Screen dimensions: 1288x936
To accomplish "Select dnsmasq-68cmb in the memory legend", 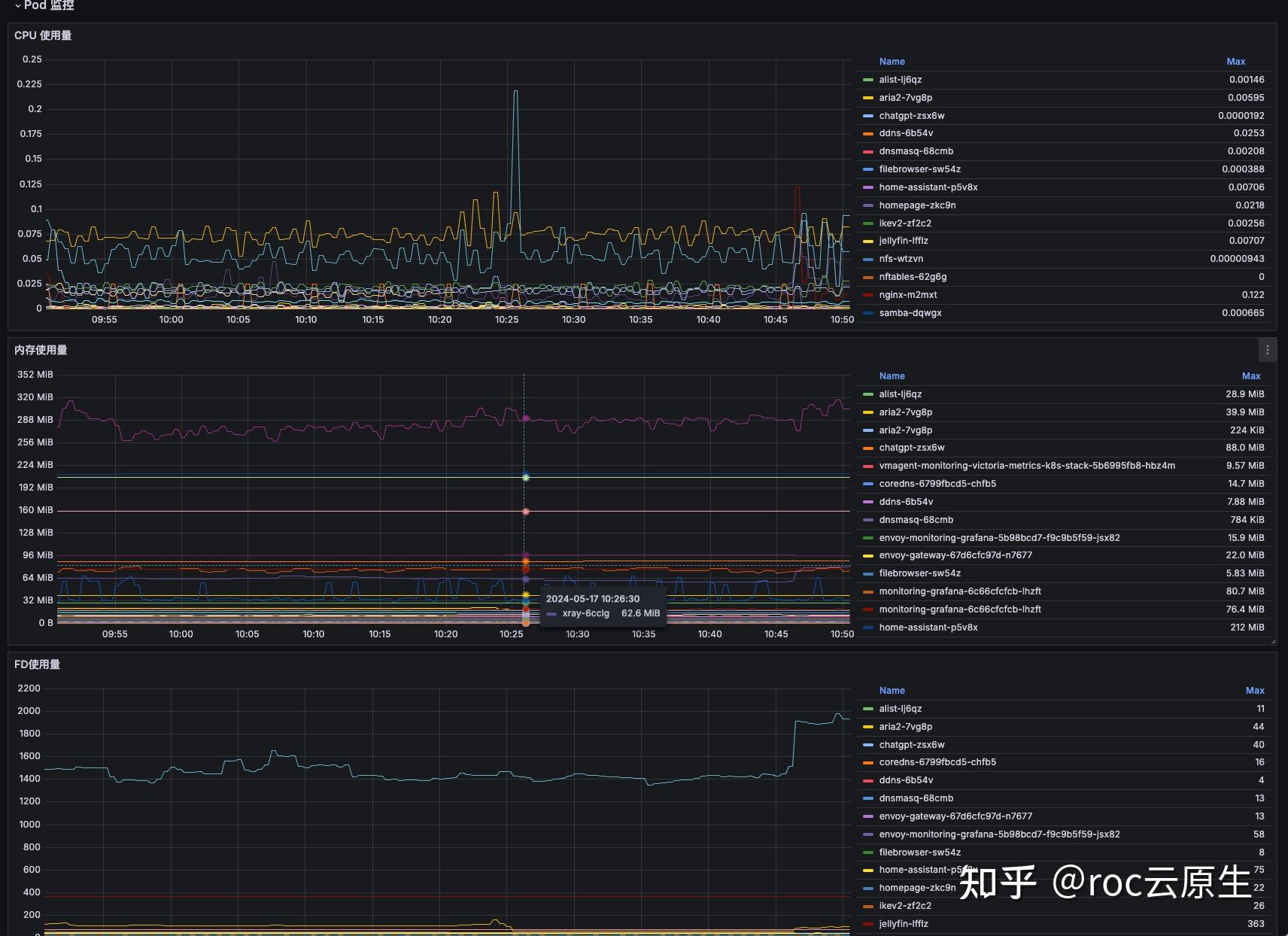I will (916, 520).
